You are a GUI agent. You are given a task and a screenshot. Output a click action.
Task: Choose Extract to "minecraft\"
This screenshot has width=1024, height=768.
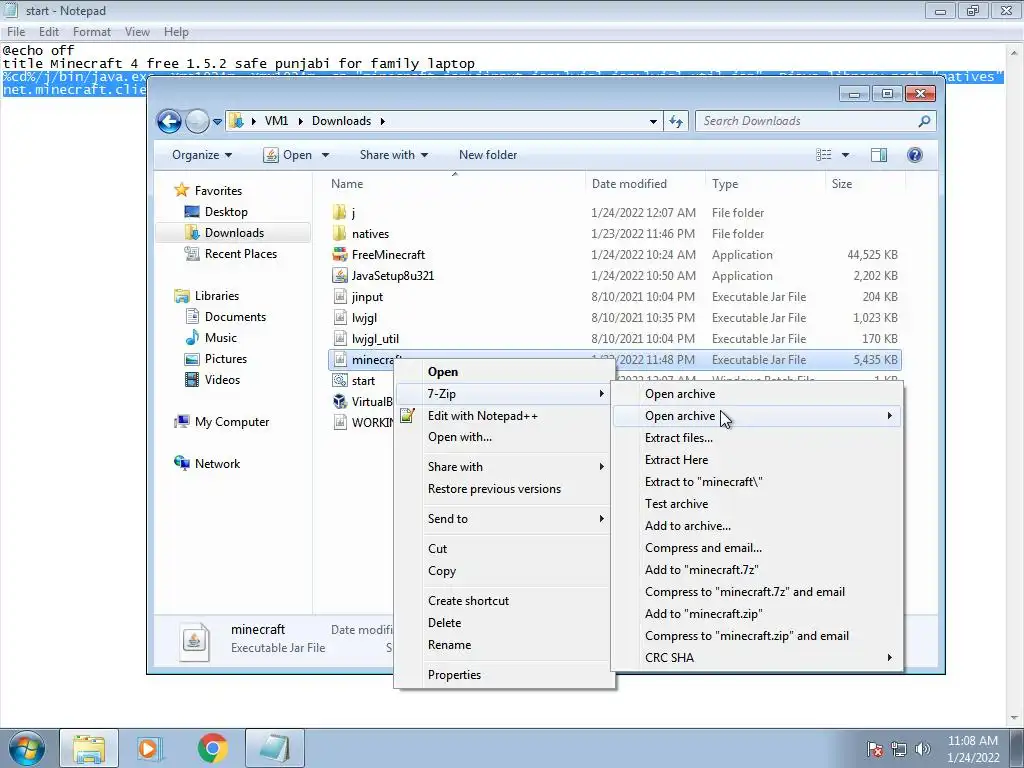click(x=757, y=481)
